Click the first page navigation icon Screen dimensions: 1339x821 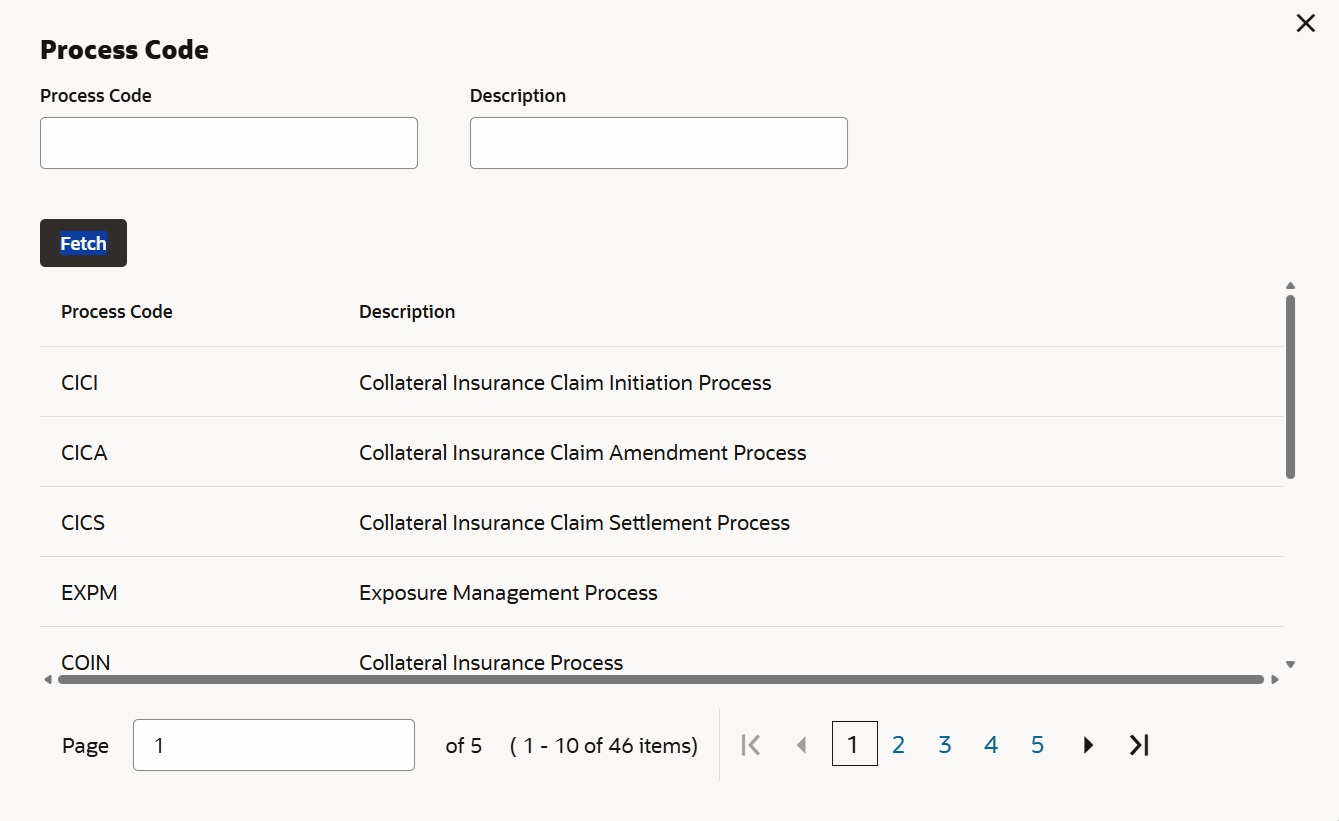coord(751,745)
